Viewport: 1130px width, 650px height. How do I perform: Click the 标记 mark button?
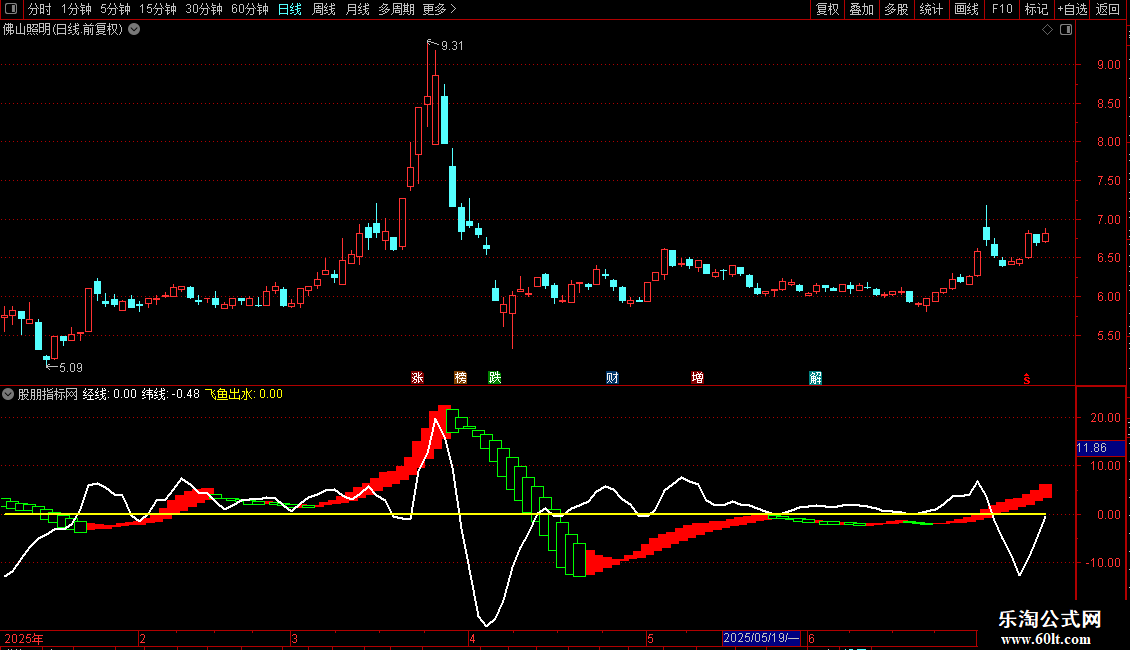tap(1036, 9)
